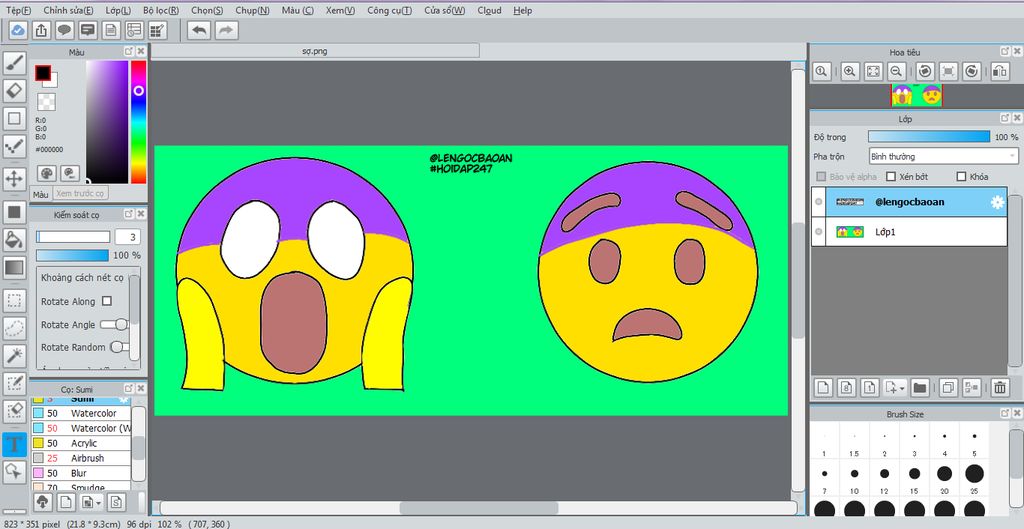Click the foreground black color swatch
Viewport: 1024px width, 529px height.
(x=42, y=73)
